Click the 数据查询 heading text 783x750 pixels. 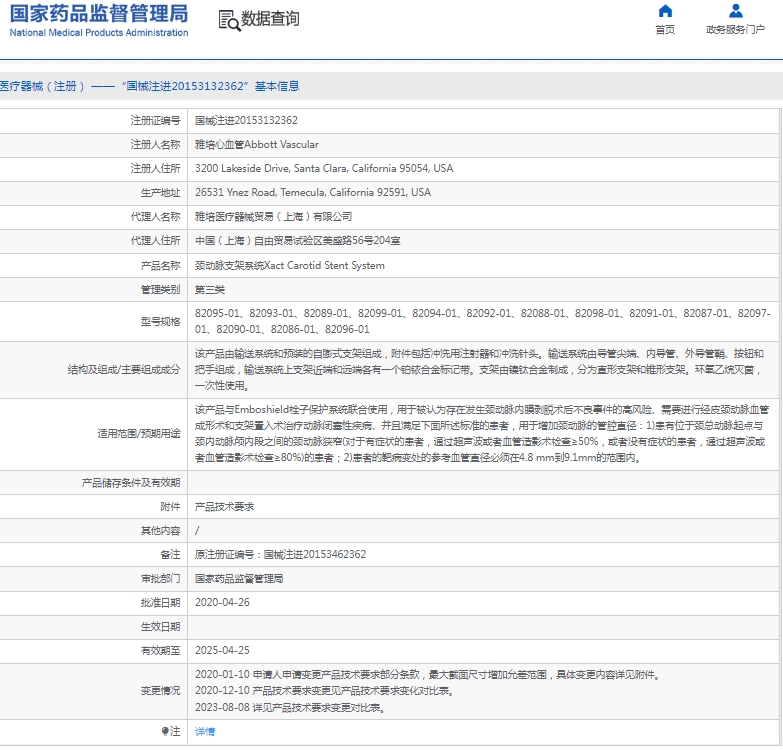(x=270, y=19)
